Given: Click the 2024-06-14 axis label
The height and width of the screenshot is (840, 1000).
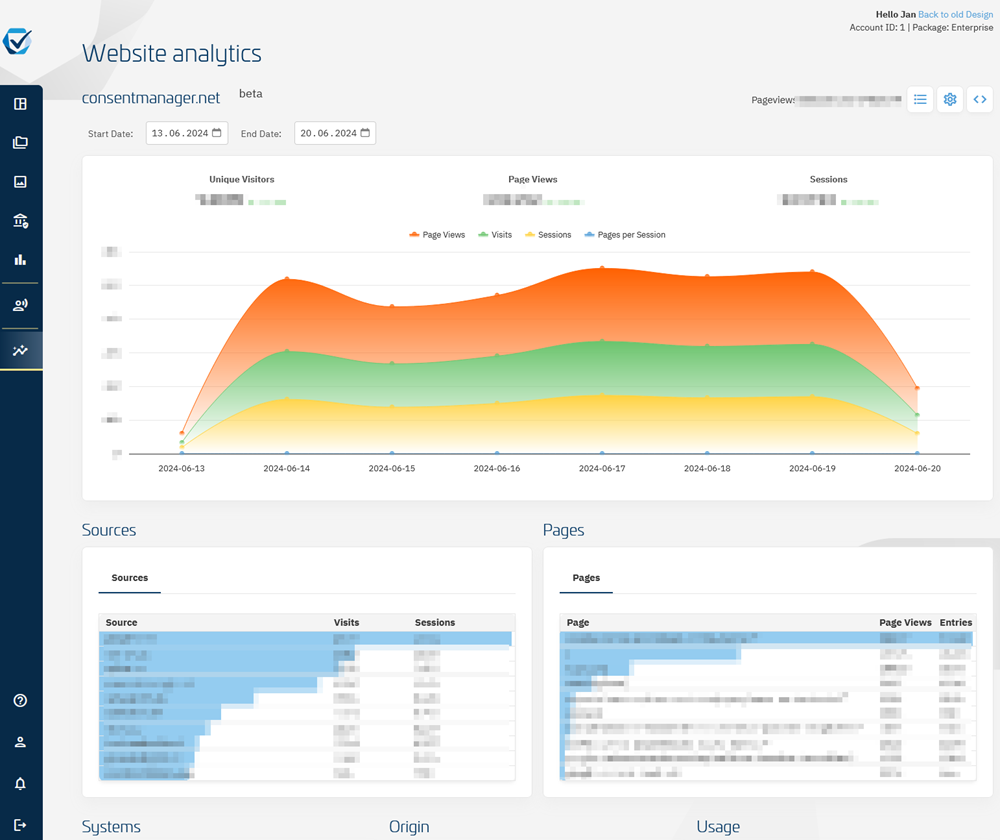Looking at the screenshot, I should tap(286, 468).
